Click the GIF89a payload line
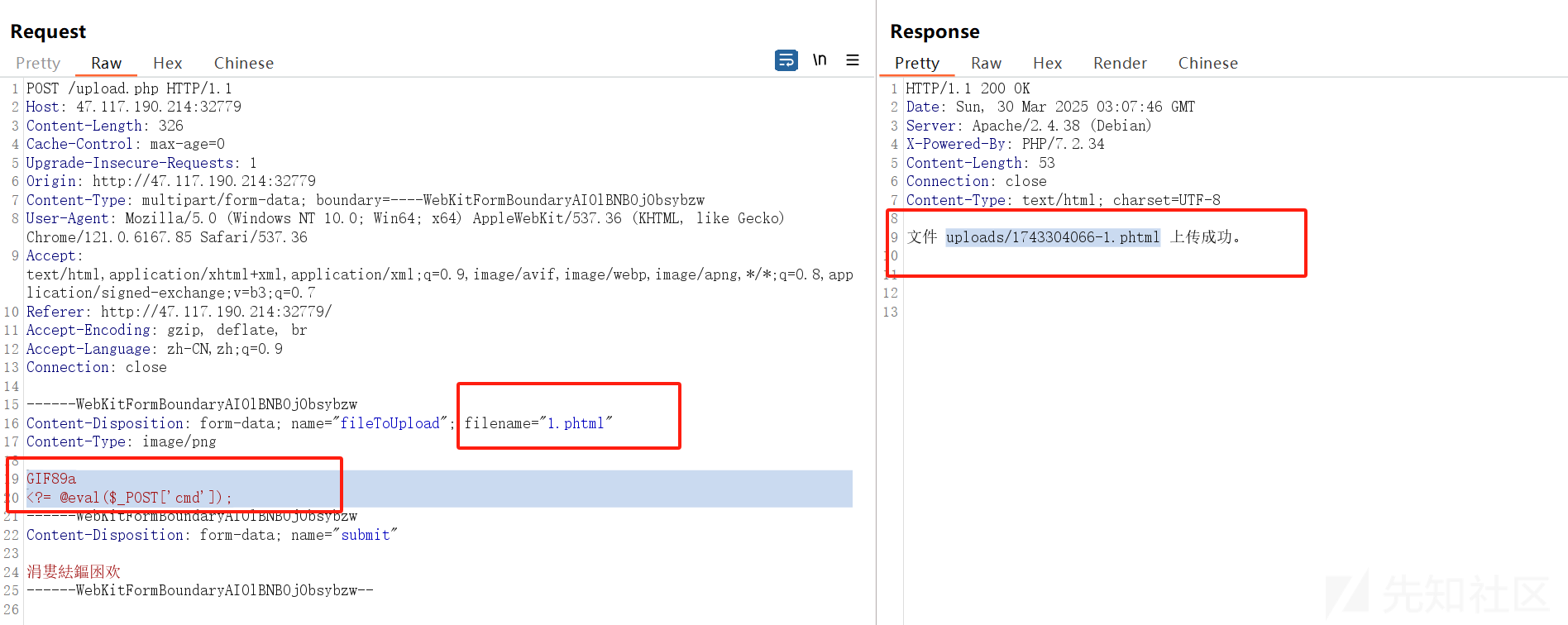This screenshot has width=1568, height=625. coord(51,479)
